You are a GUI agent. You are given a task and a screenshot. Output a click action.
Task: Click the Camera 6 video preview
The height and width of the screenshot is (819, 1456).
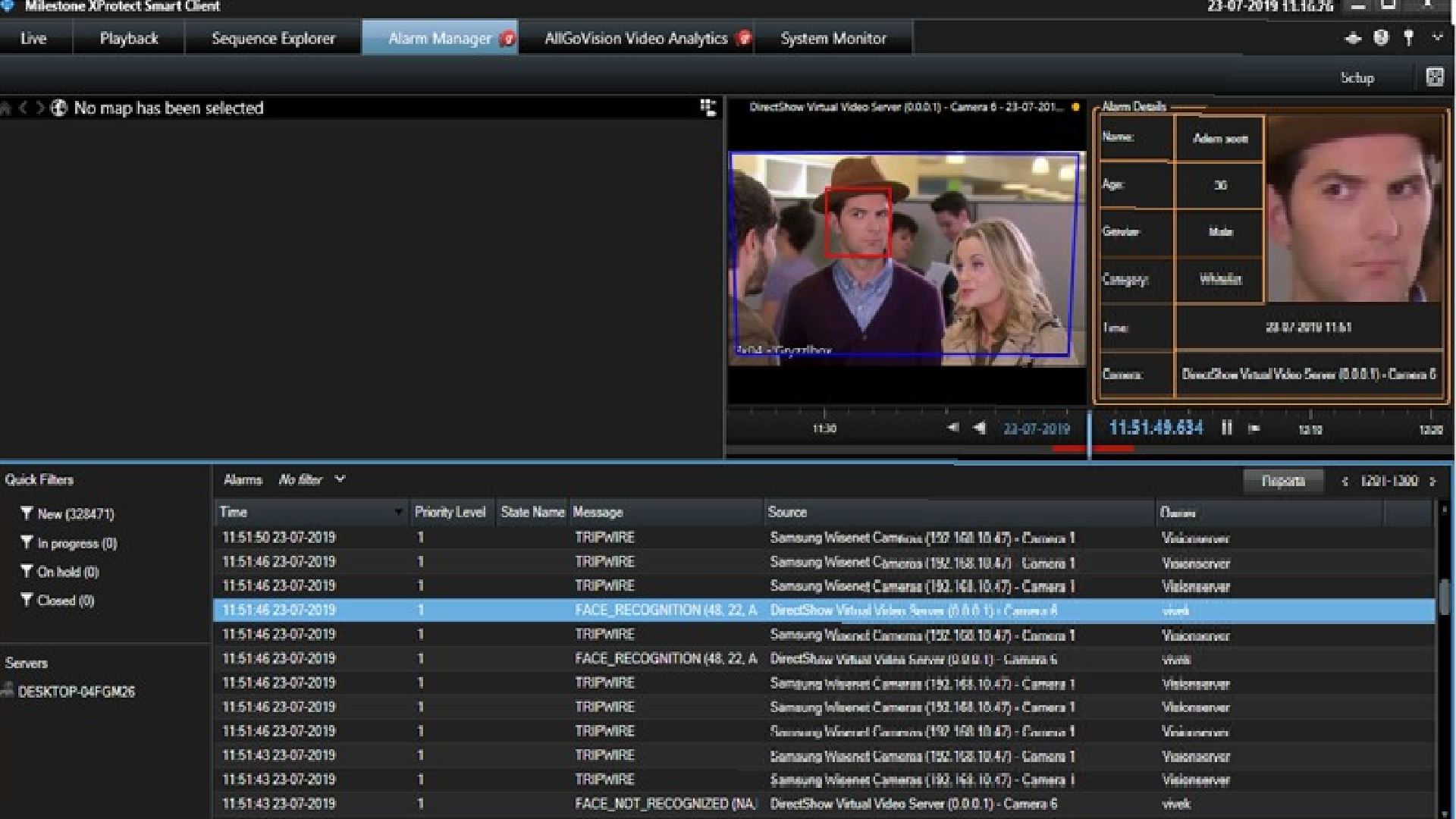(x=907, y=258)
